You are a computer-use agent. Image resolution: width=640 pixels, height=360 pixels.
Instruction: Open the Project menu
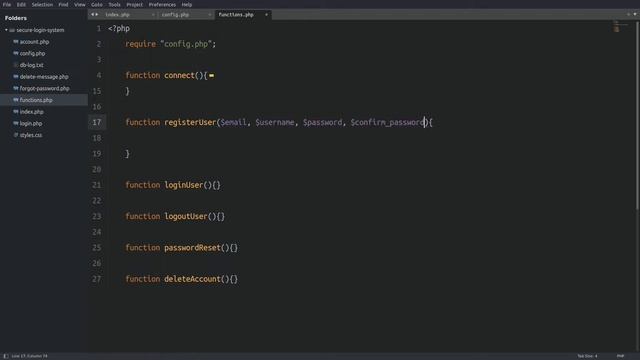[135, 4]
